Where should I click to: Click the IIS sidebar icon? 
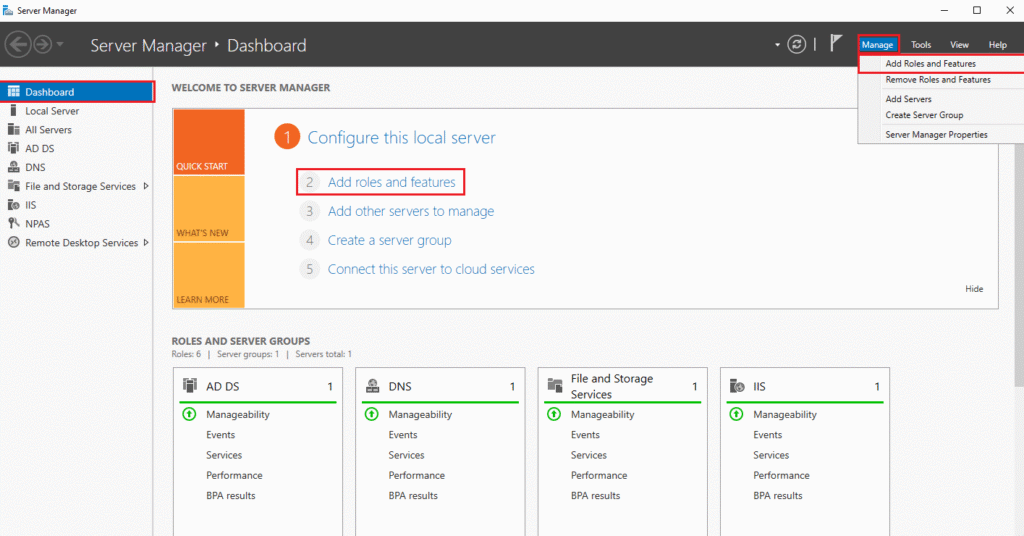point(13,204)
